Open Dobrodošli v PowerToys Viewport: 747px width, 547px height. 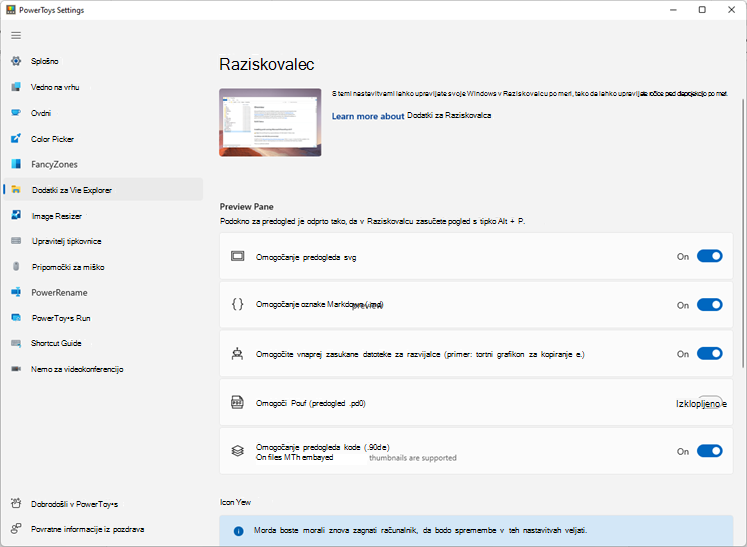coord(103,503)
